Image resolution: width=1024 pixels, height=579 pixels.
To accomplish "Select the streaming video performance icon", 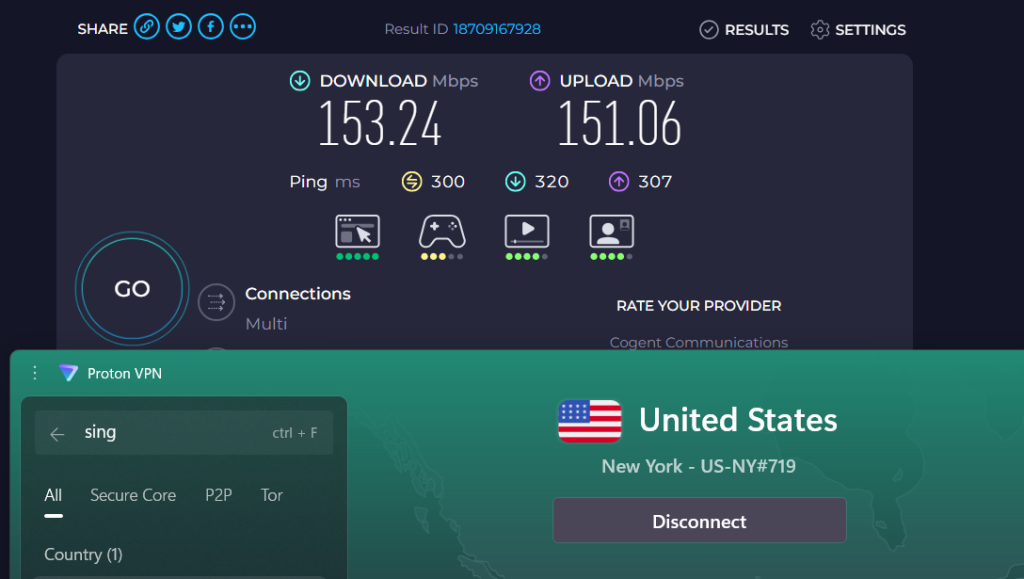I will (527, 232).
